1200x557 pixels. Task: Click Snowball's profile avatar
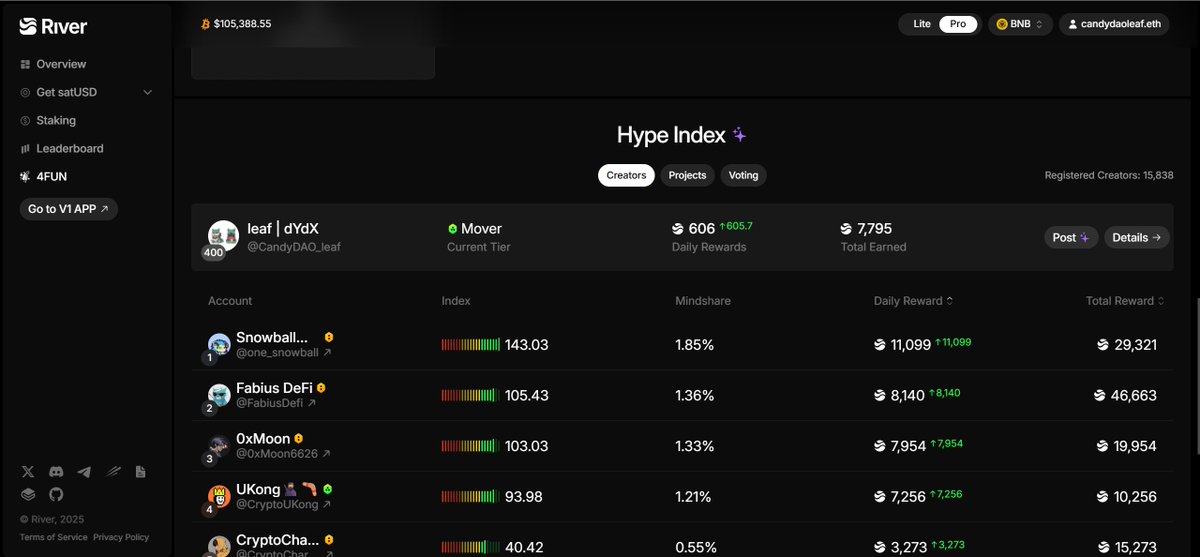tap(219, 345)
